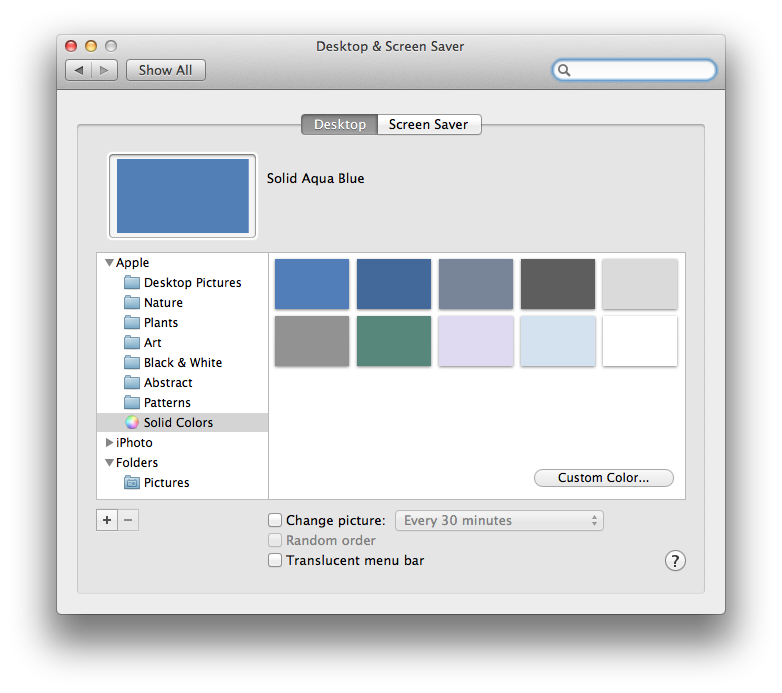The height and width of the screenshot is (693, 782).
Task: Collapse the Folders group triangle
Action: (109, 462)
